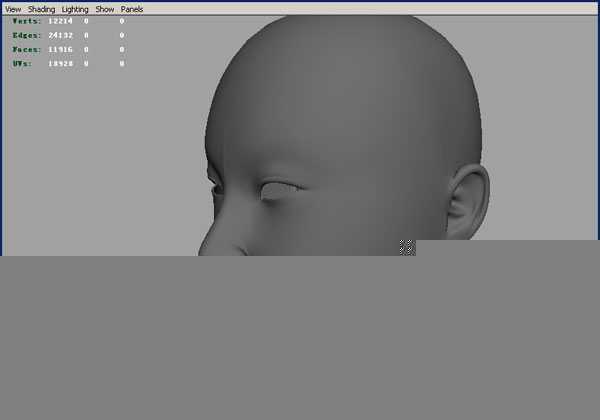Open the Lighting menu
This screenshot has height=420, width=600.
tap(75, 9)
